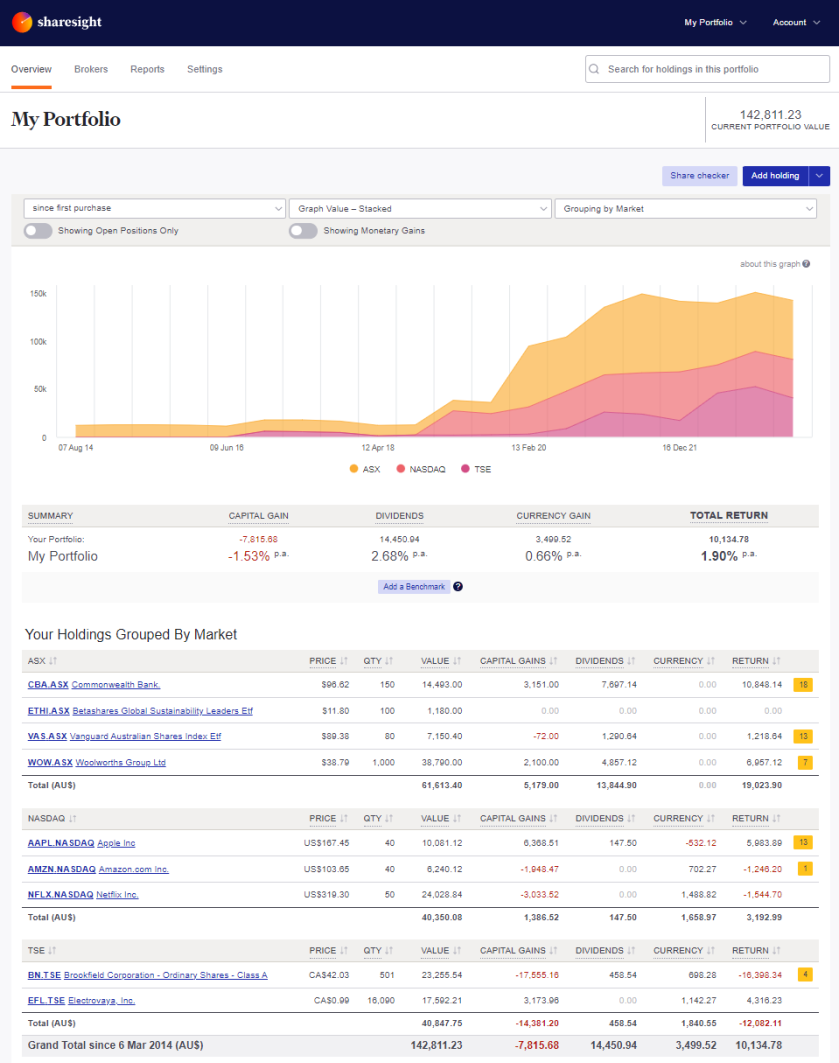Viewport: 839px width, 1063px height.
Task: Sort NASDAQ holdings by Return icon
Action: [776, 818]
